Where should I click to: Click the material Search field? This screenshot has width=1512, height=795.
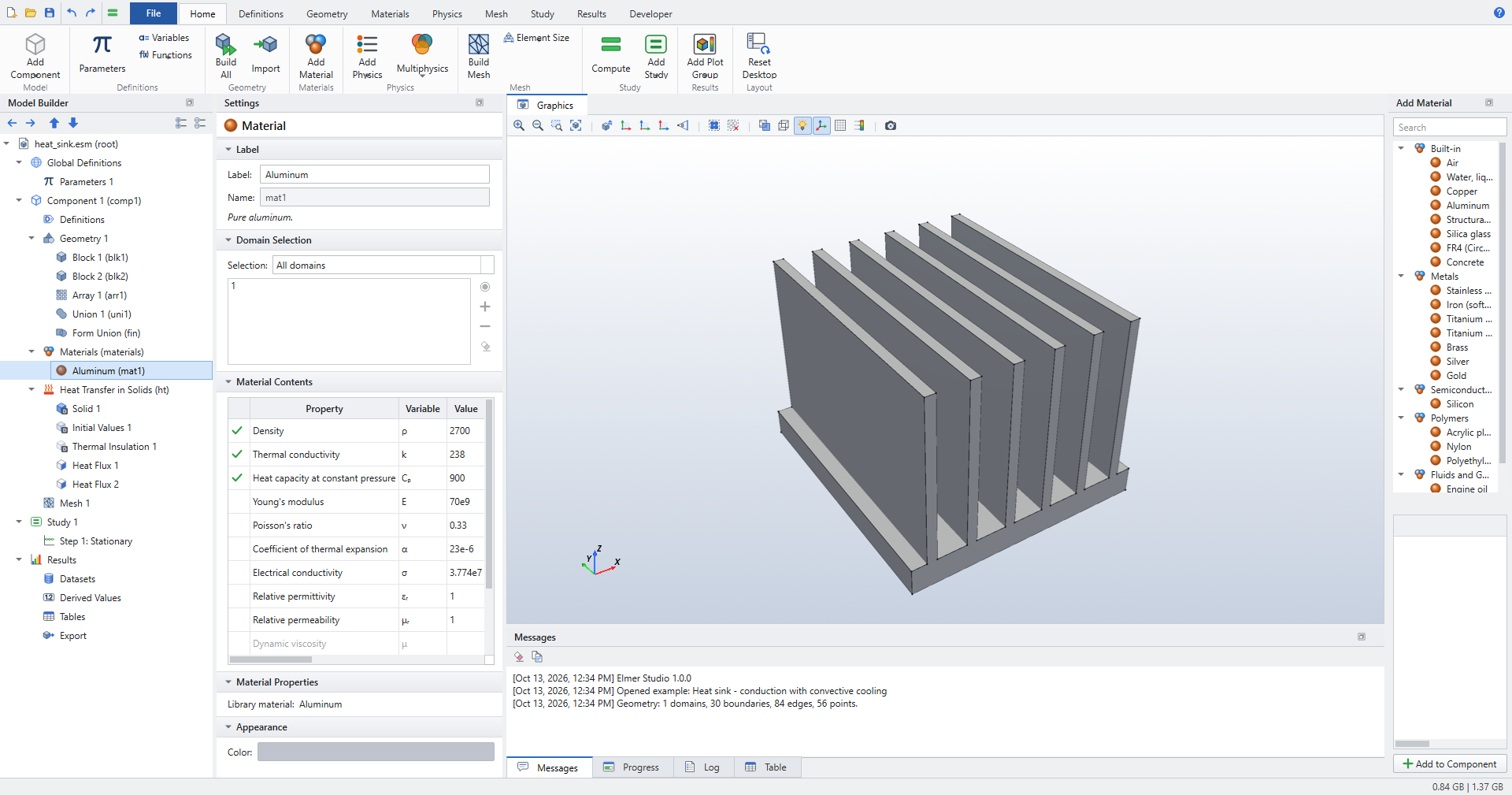point(1450,128)
